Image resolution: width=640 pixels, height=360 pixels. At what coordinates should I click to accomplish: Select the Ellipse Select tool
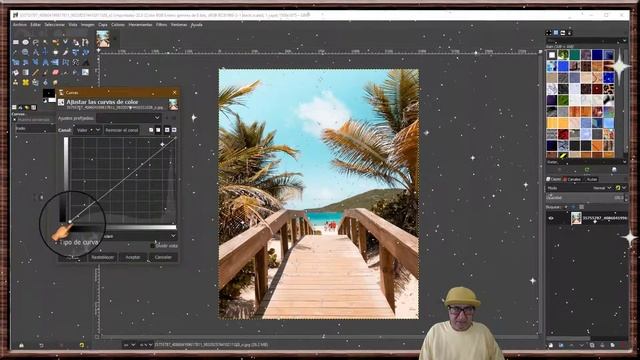[25, 42]
